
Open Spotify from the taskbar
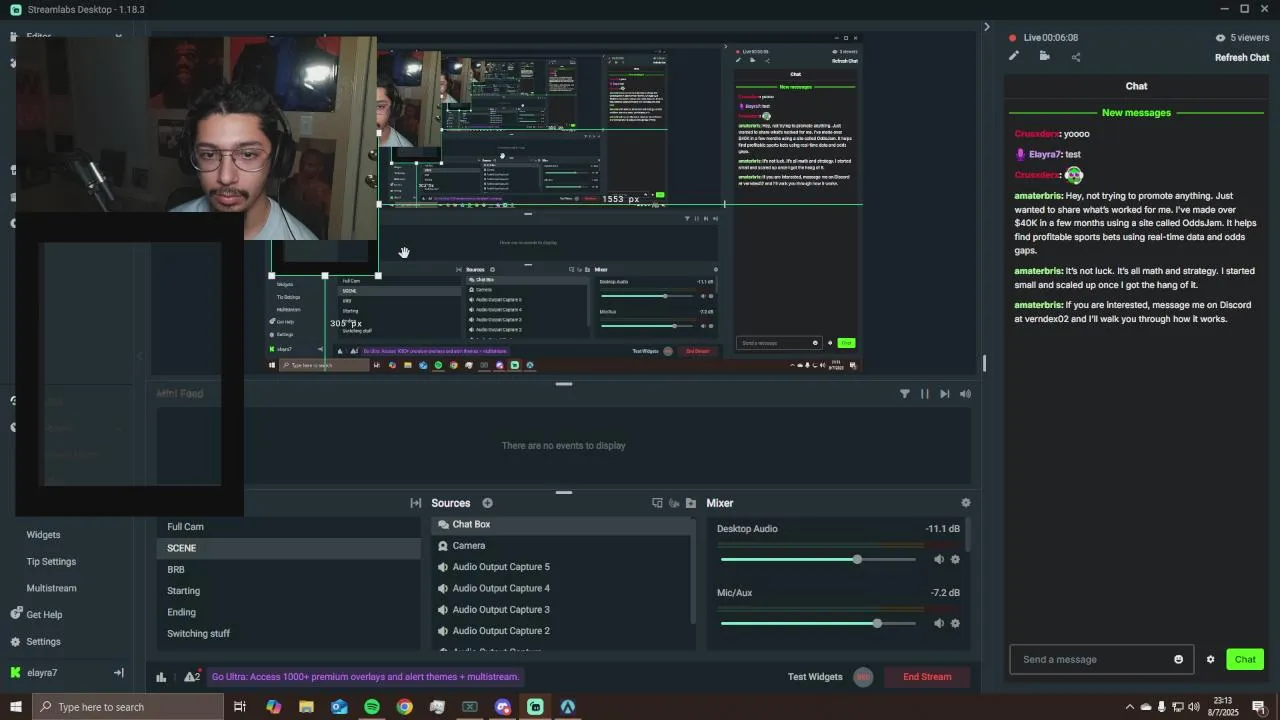[372, 707]
